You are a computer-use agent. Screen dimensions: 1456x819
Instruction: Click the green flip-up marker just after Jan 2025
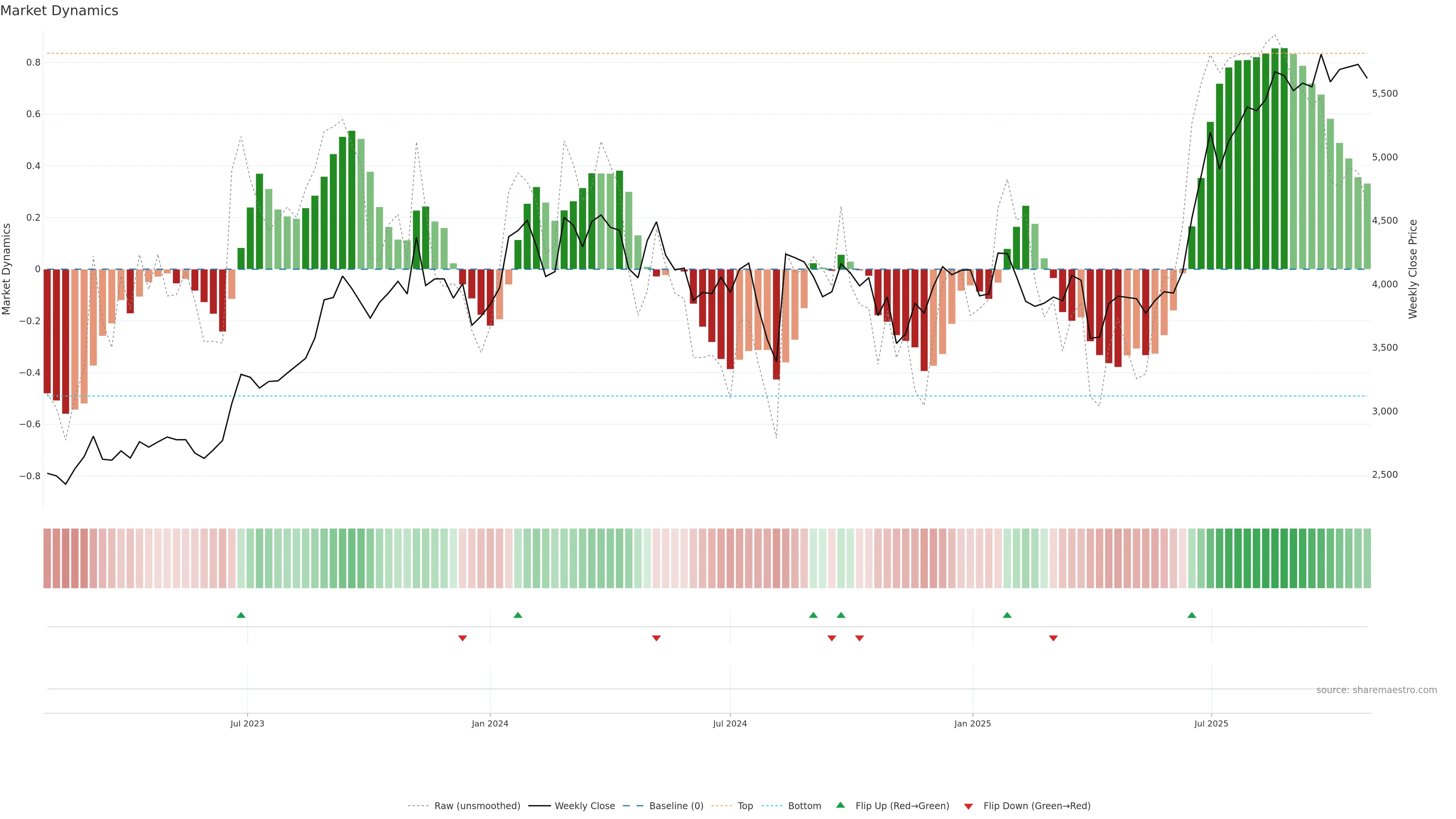point(1007,615)
